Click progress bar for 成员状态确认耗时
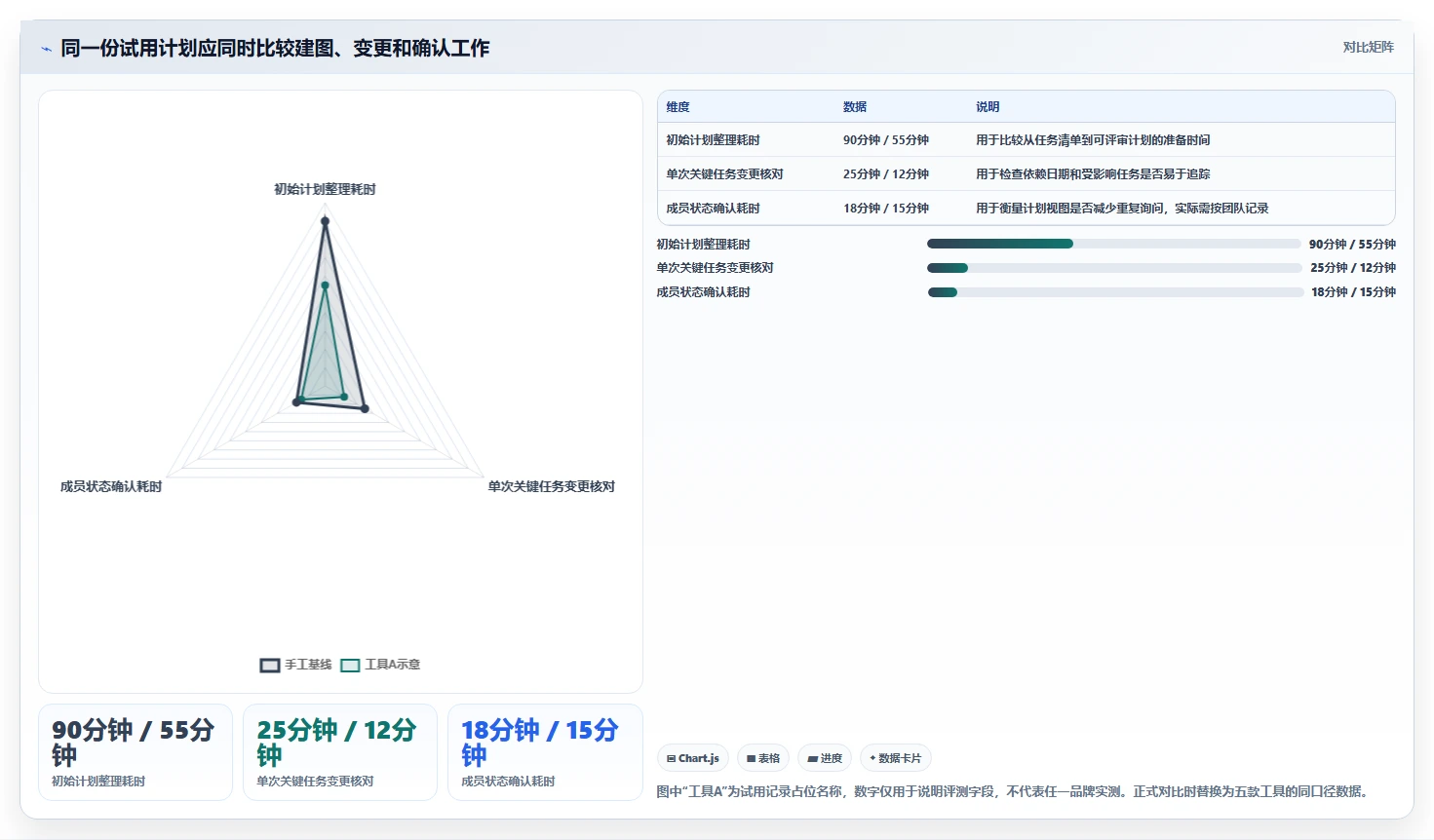 point(1115,292)
